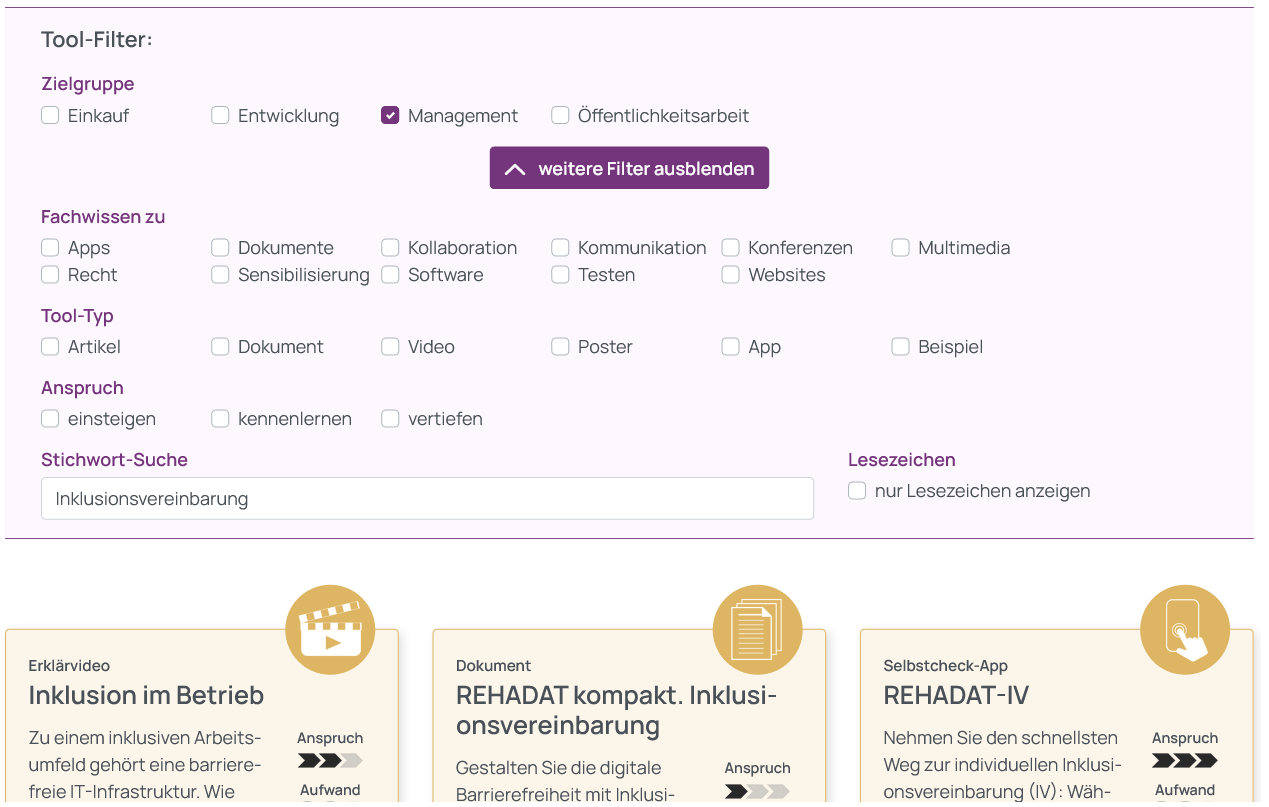Click the Tool-Typ section label
1269x807 pixels.
coord(77,316)
